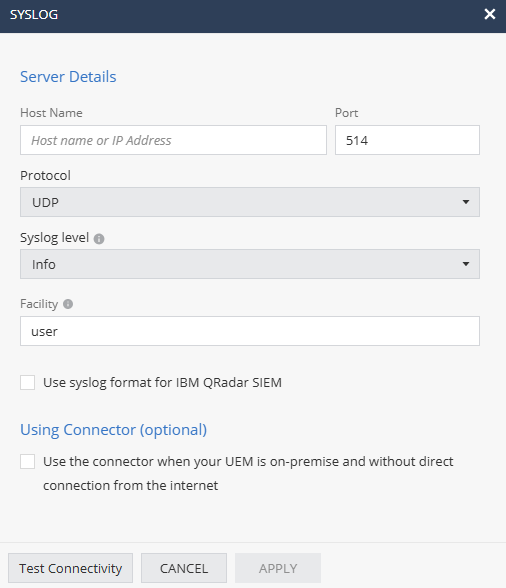The image size is (506, 588).
Task: Select the Facility field containing user
Action: coord(250,331)
